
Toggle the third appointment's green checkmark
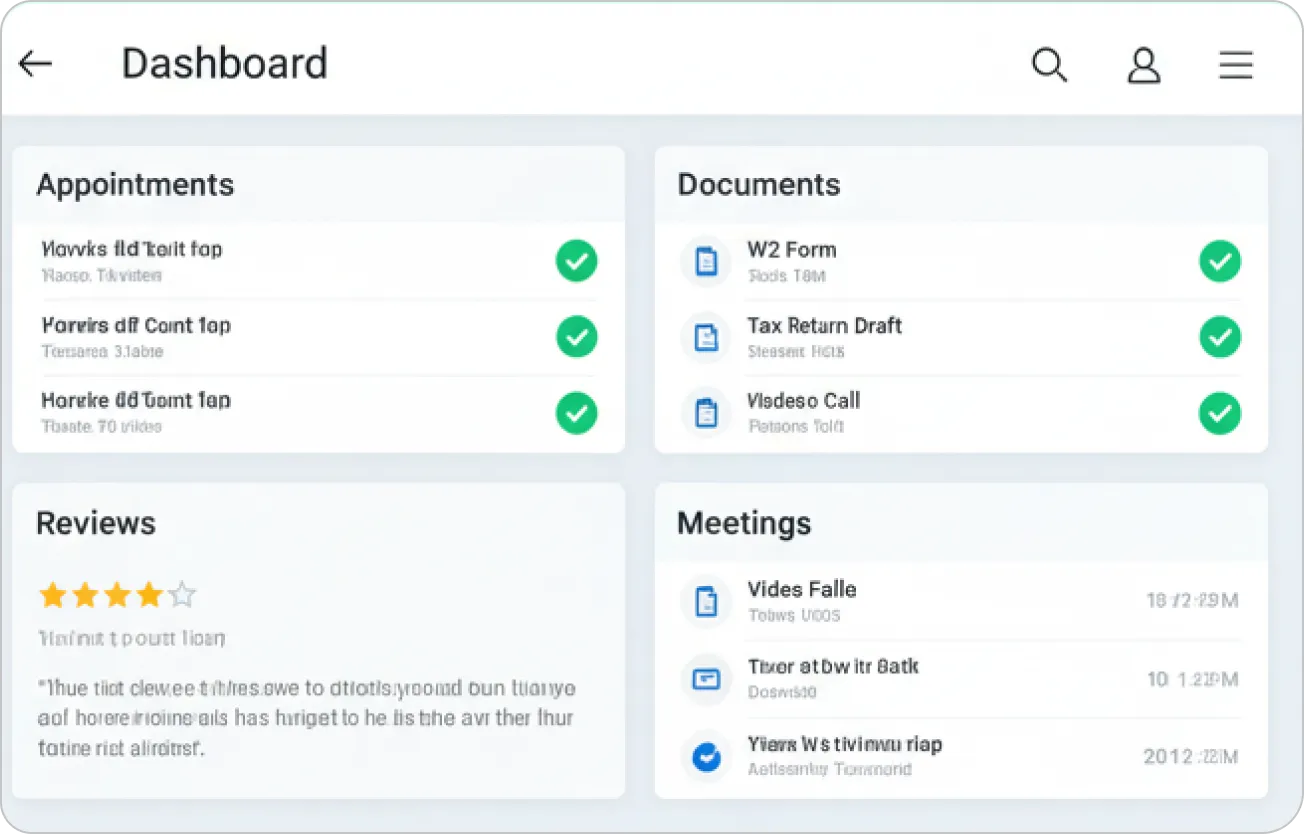[576, 412]
